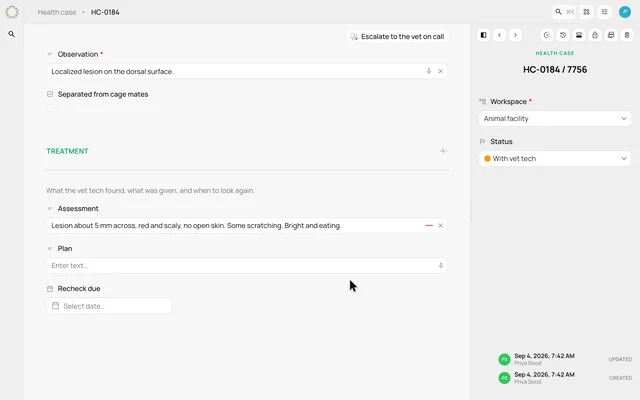Click the orange With vet tech status dot

coord(487,159)
